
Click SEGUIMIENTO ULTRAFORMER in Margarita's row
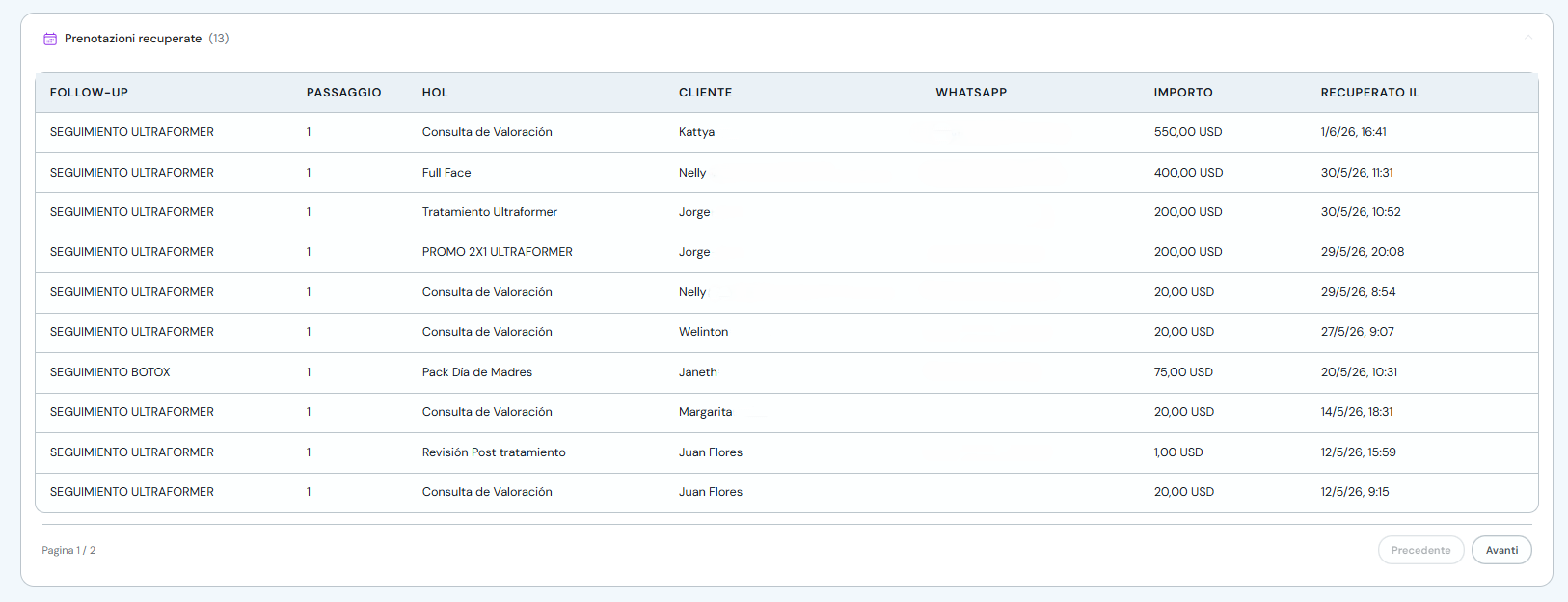click(x=132, y=412)
